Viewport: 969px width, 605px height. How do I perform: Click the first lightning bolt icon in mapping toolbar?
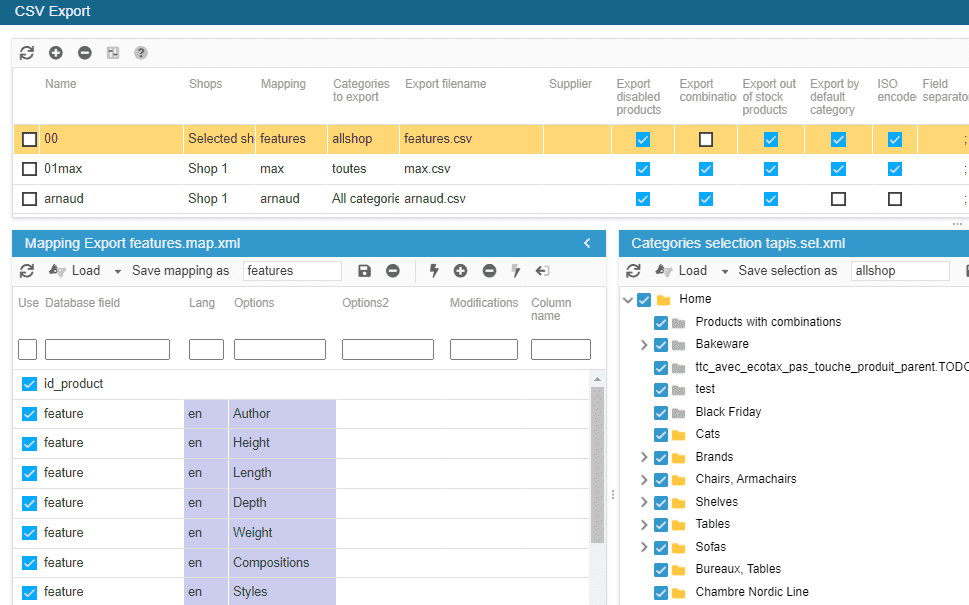tap(434, 271)
